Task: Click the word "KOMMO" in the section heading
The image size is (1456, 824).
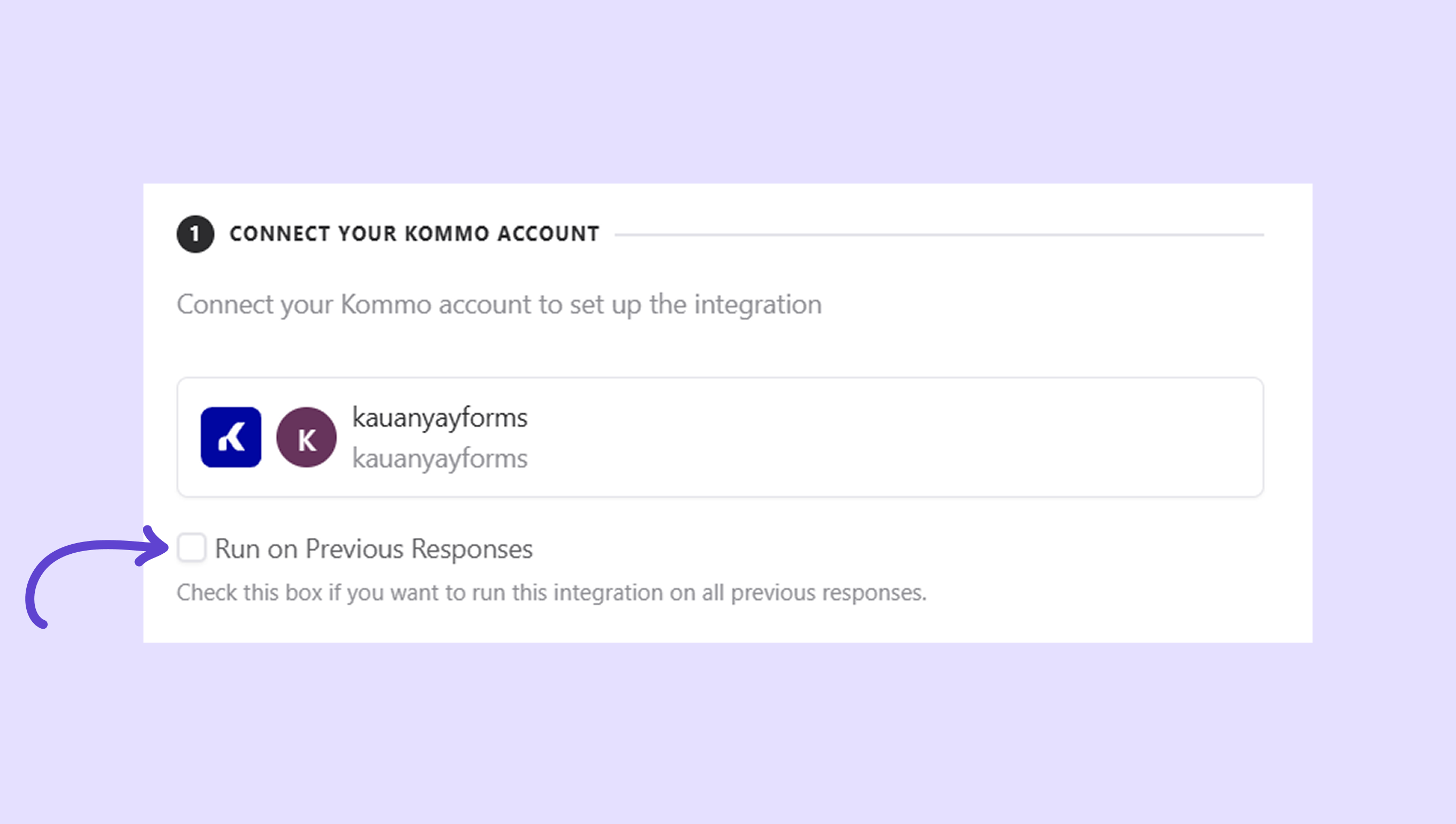Action: pyautogui.click(x=446, y=234)
